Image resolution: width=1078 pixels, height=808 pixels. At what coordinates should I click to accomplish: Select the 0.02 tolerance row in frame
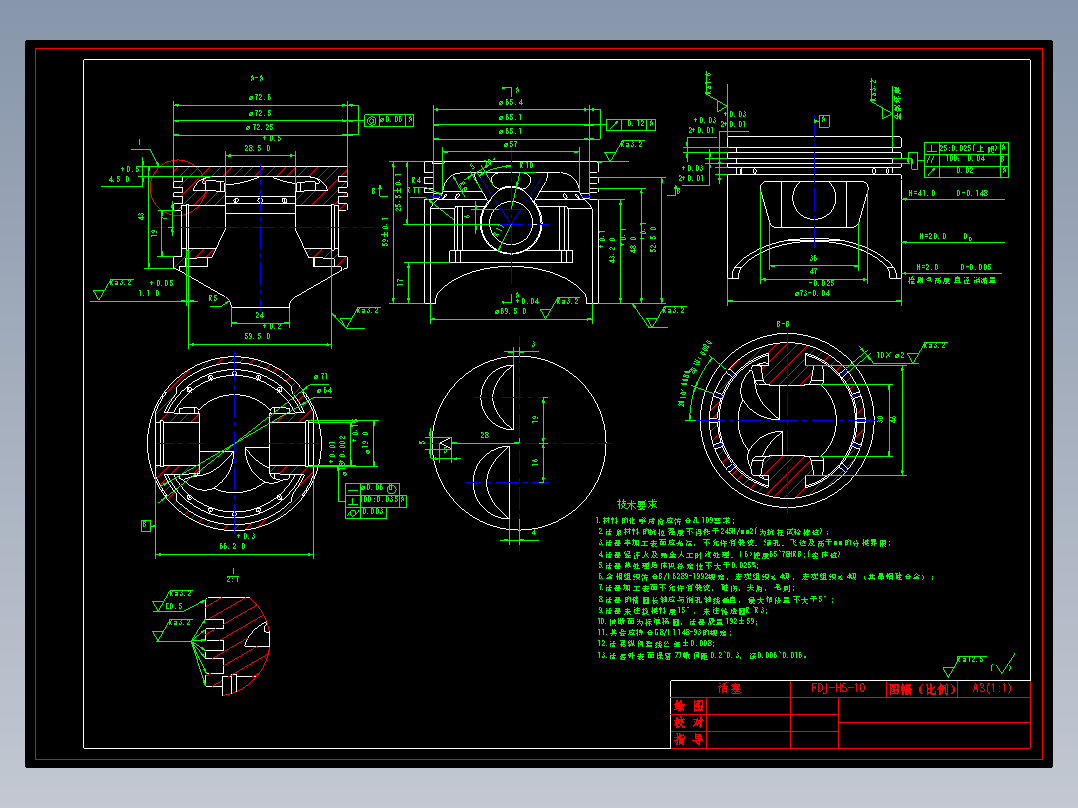coord(966,171)
